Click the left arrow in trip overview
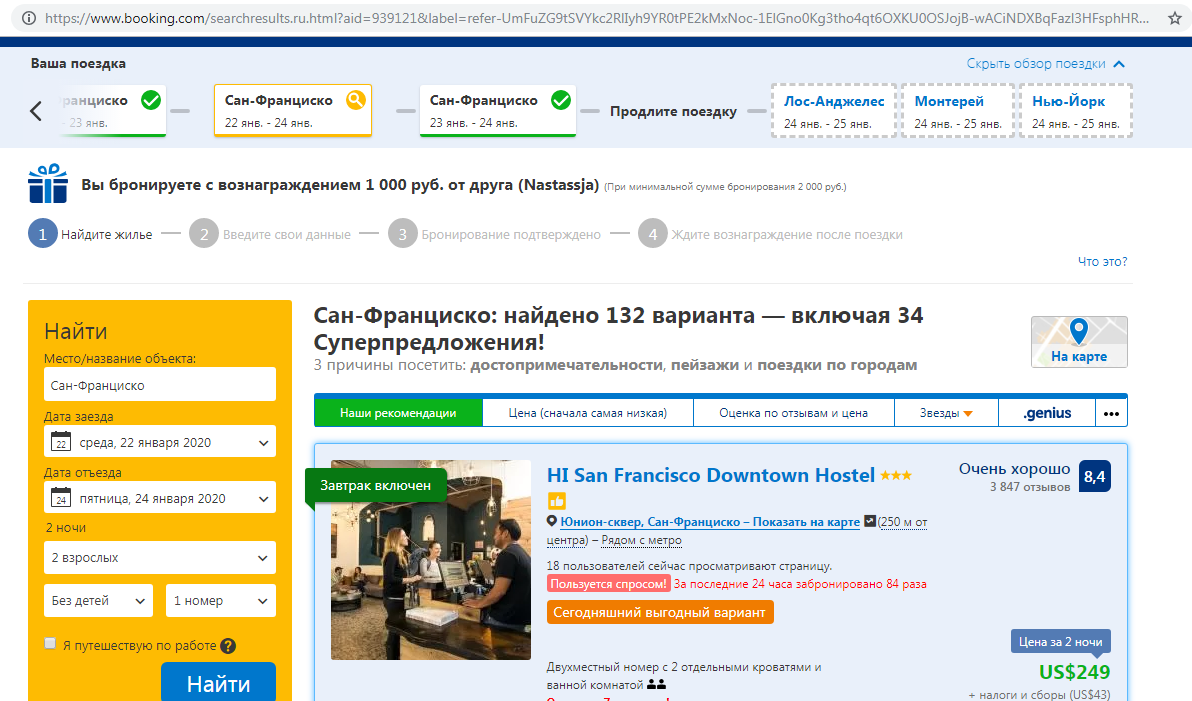The height and width of the screenshot is (701, 1192). [x=36, y=111]
